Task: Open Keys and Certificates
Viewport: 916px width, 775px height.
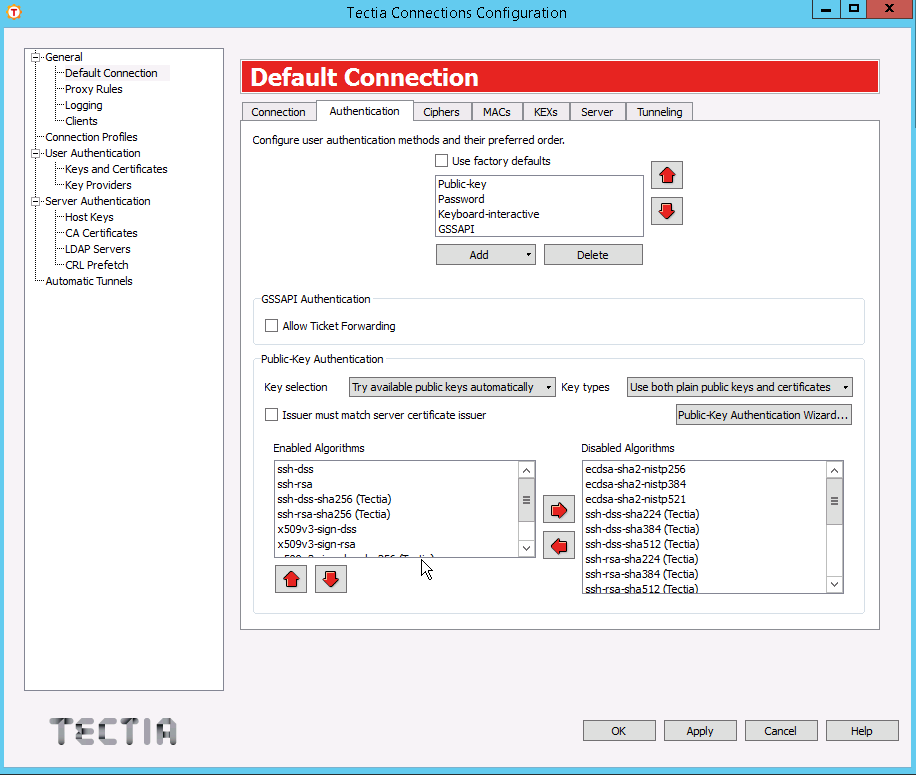Action: [x=116, y=169]
